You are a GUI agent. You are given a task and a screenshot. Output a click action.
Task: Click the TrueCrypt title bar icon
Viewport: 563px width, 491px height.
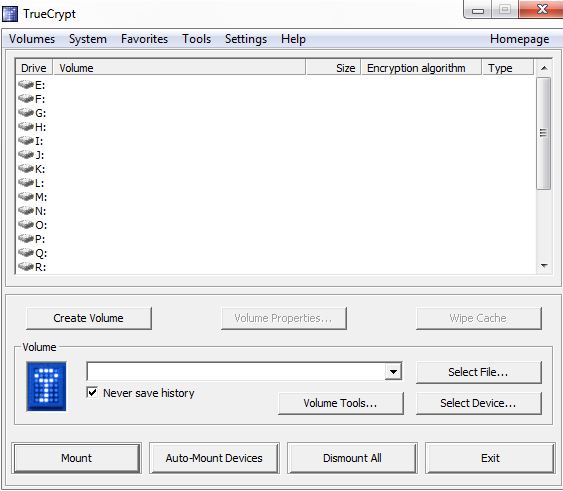10,14
